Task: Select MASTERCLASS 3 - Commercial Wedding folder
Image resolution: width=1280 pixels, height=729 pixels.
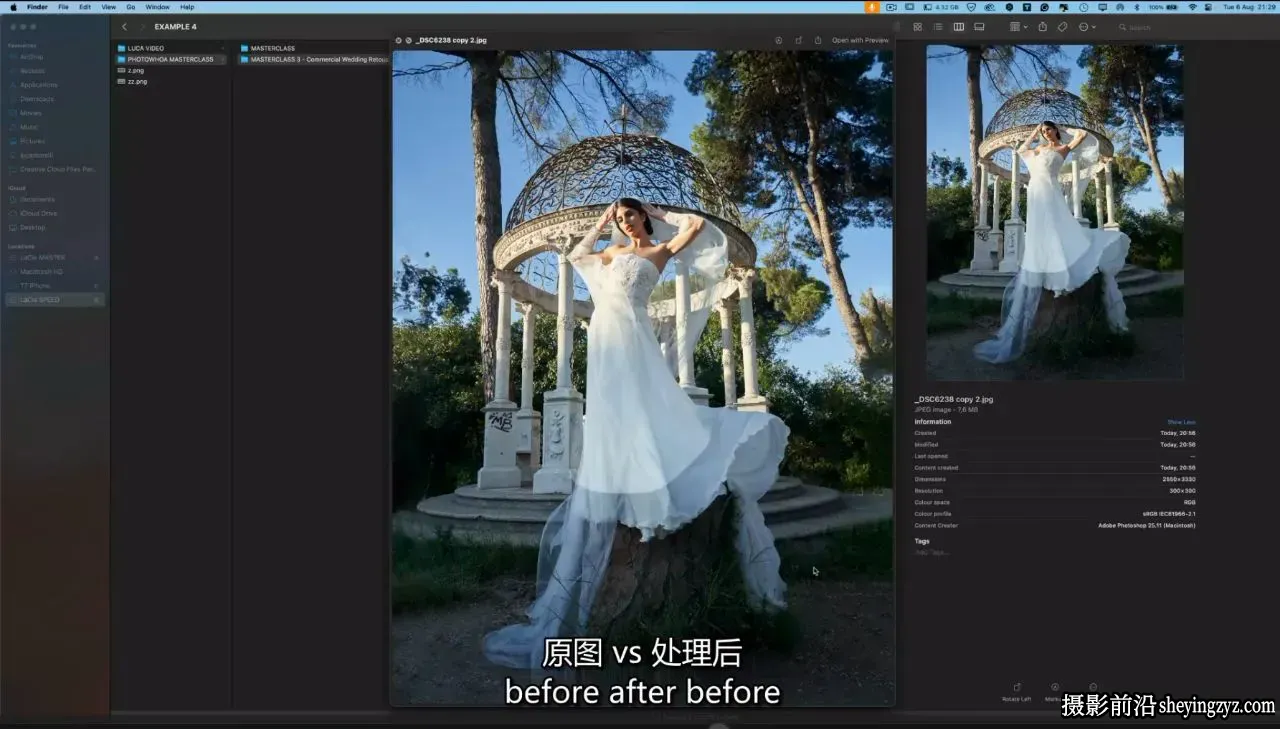Action: [x=313, y=59]
